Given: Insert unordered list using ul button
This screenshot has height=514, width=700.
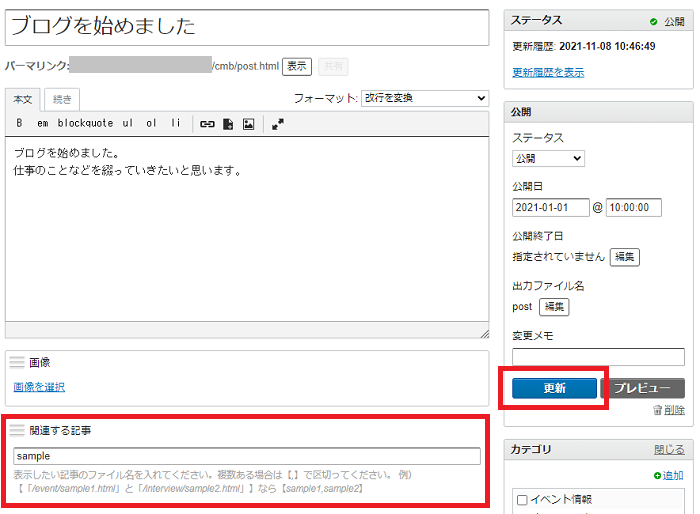Looking at the screenshot, I should coord(128,123).
